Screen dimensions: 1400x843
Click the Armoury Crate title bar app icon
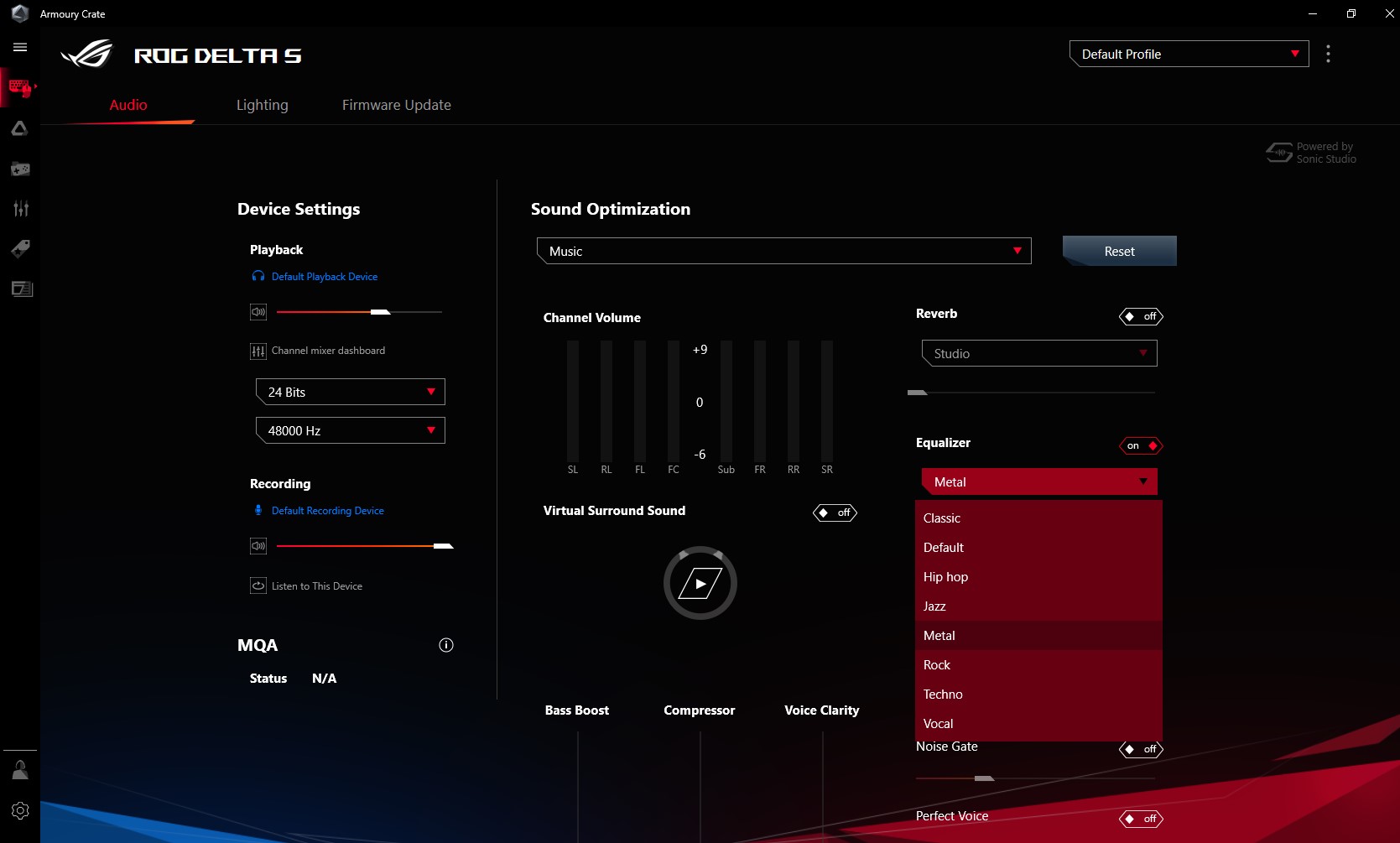click(x=20, y=13)
